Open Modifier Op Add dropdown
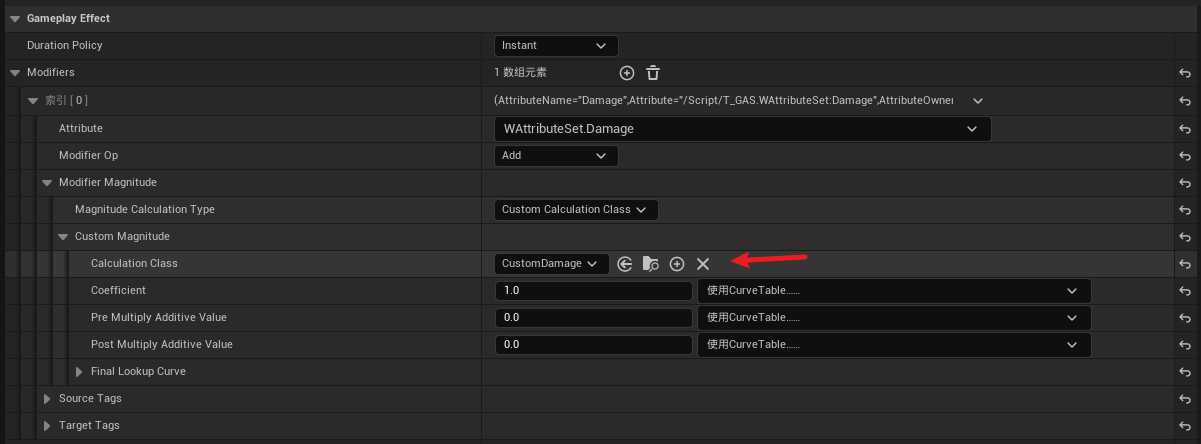The image size is (1201, 444). click(556, 156)
